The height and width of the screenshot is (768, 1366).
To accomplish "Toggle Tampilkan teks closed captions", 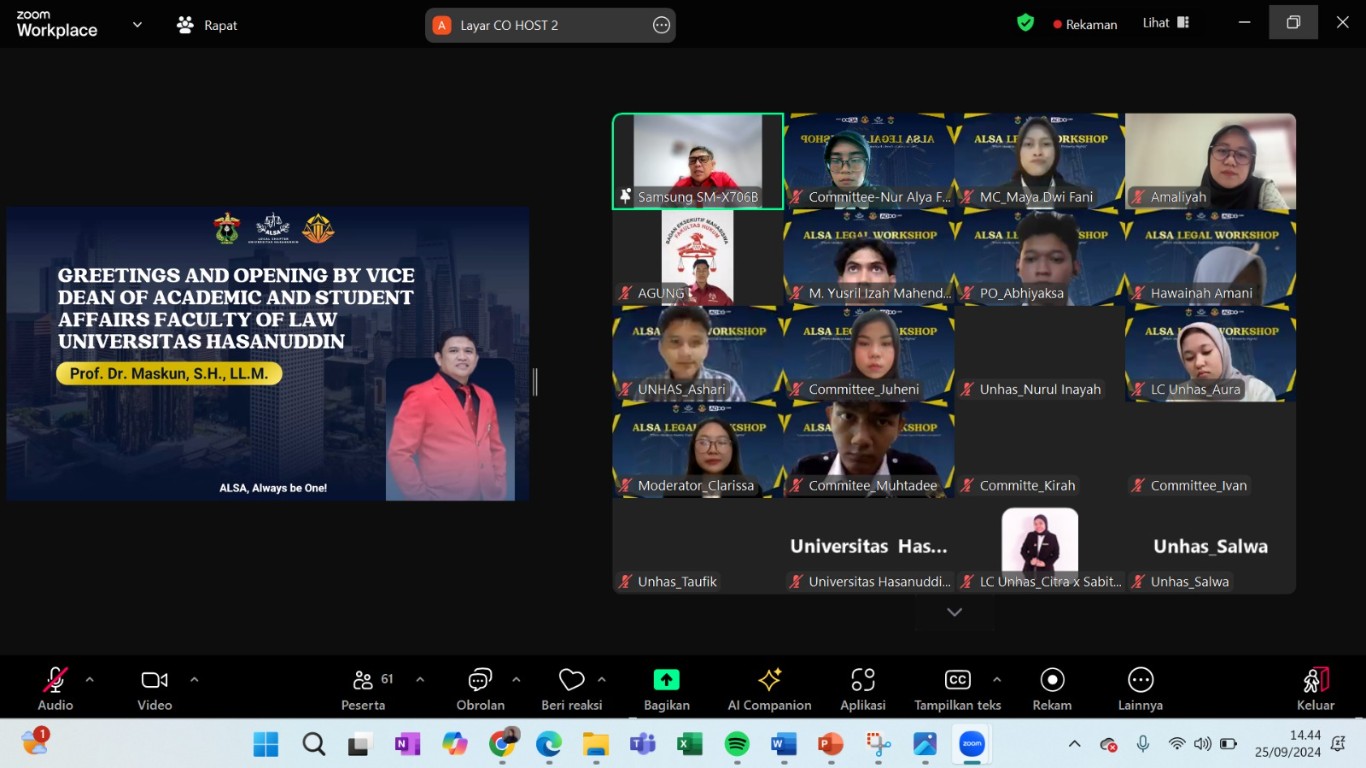I will point(957,689).
